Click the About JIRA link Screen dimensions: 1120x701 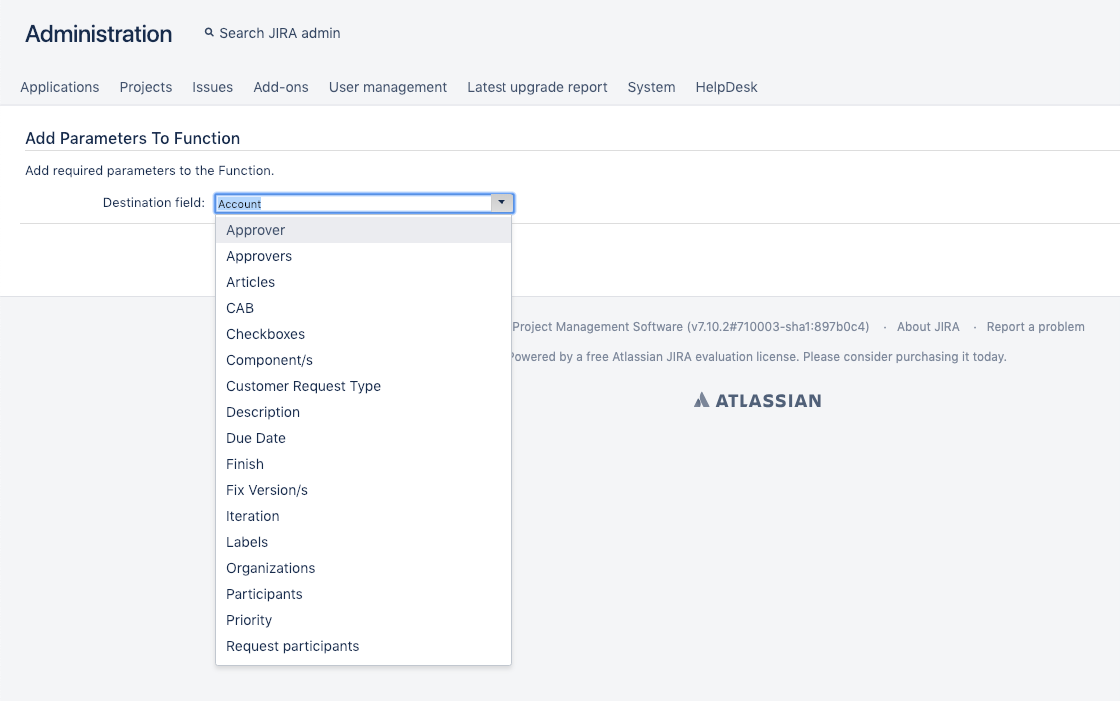pos(928,327)
